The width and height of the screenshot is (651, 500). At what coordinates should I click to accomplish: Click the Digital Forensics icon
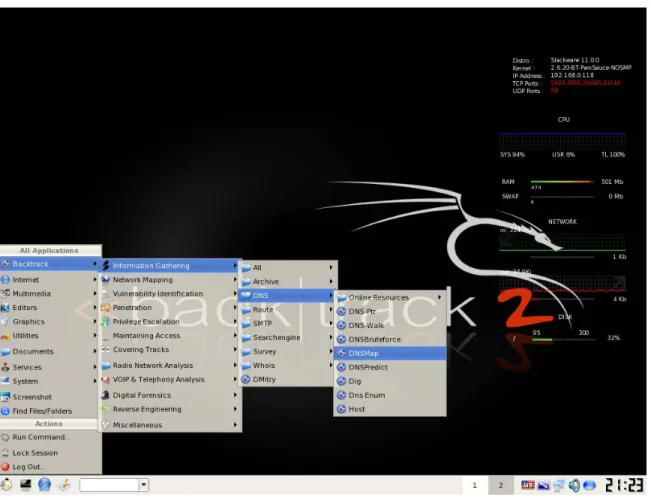(x=106, y=395)
